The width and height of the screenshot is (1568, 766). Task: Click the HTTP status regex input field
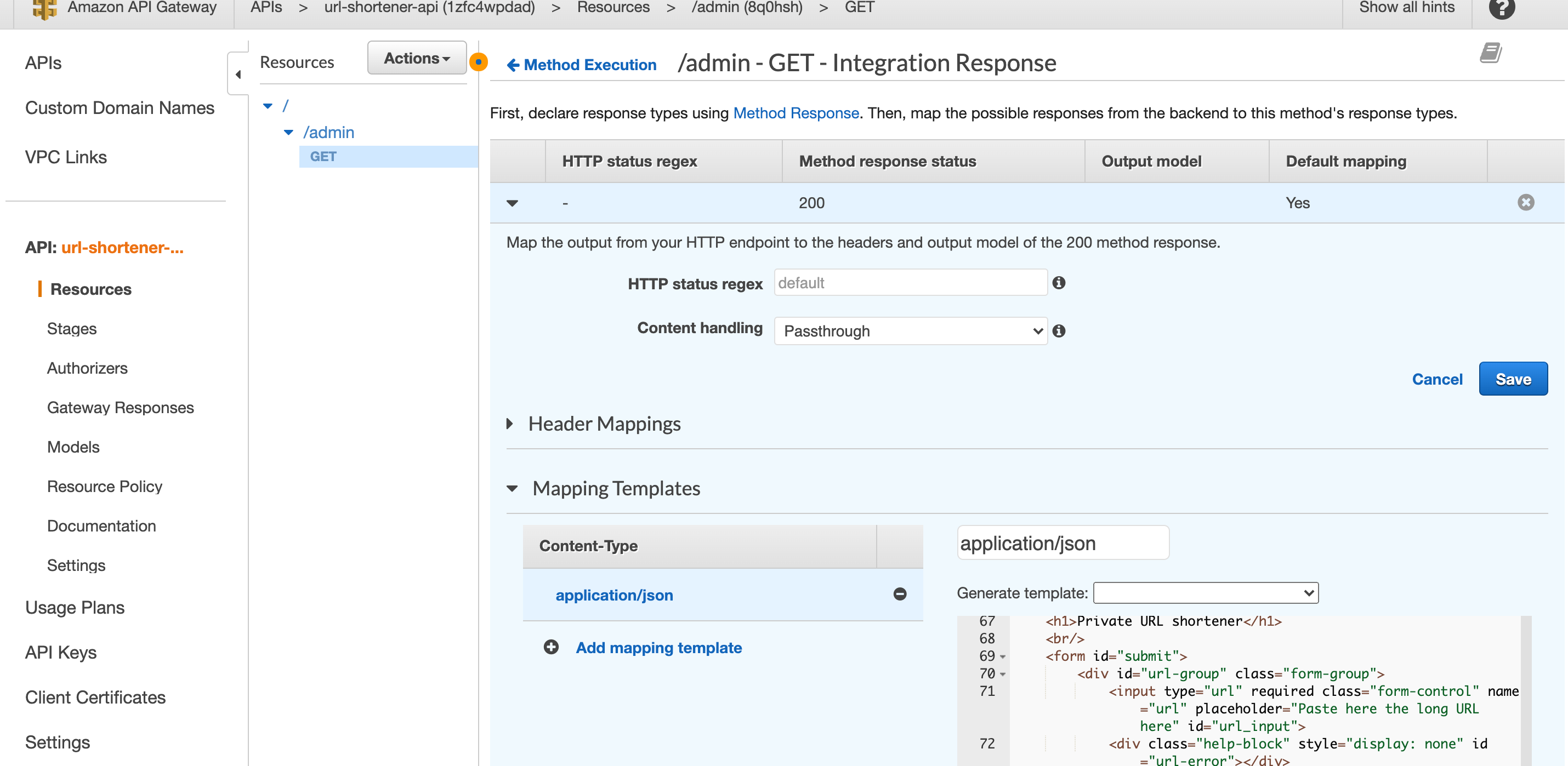[910, 283]
